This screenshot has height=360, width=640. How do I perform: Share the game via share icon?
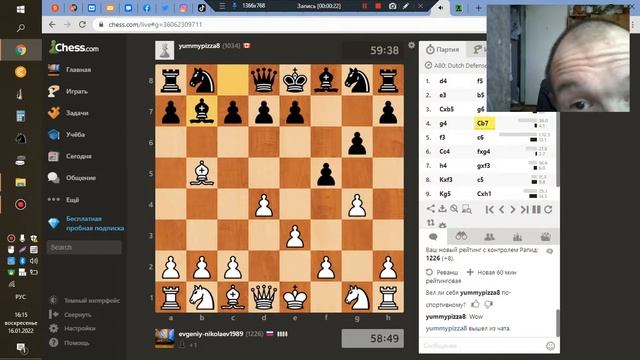click(x=431, y=209)
